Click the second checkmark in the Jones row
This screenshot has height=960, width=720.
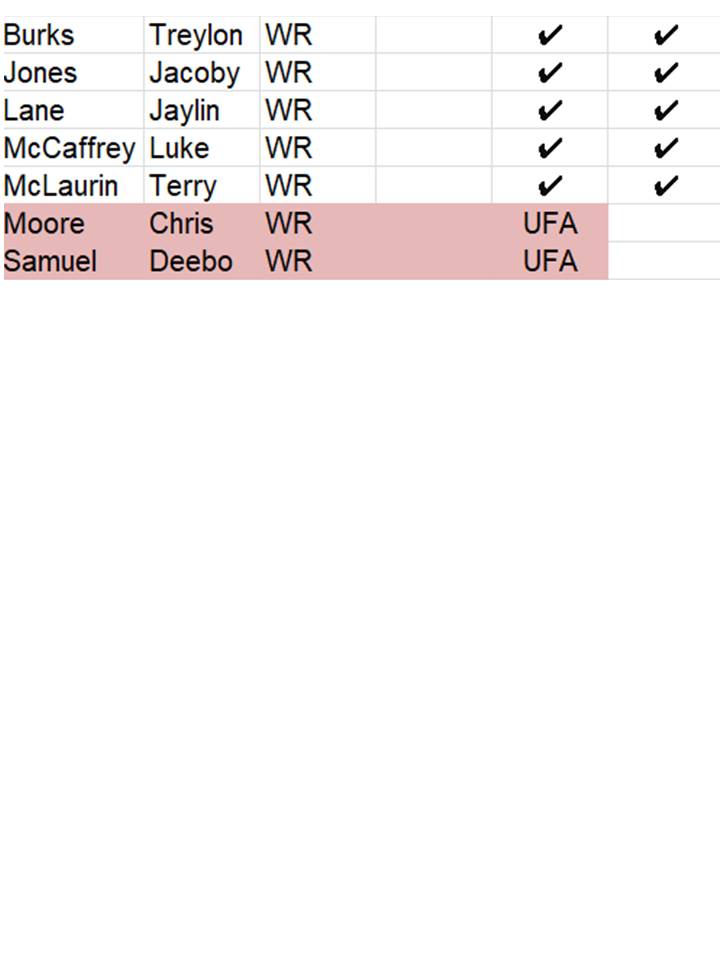click(x=665, y=73)
